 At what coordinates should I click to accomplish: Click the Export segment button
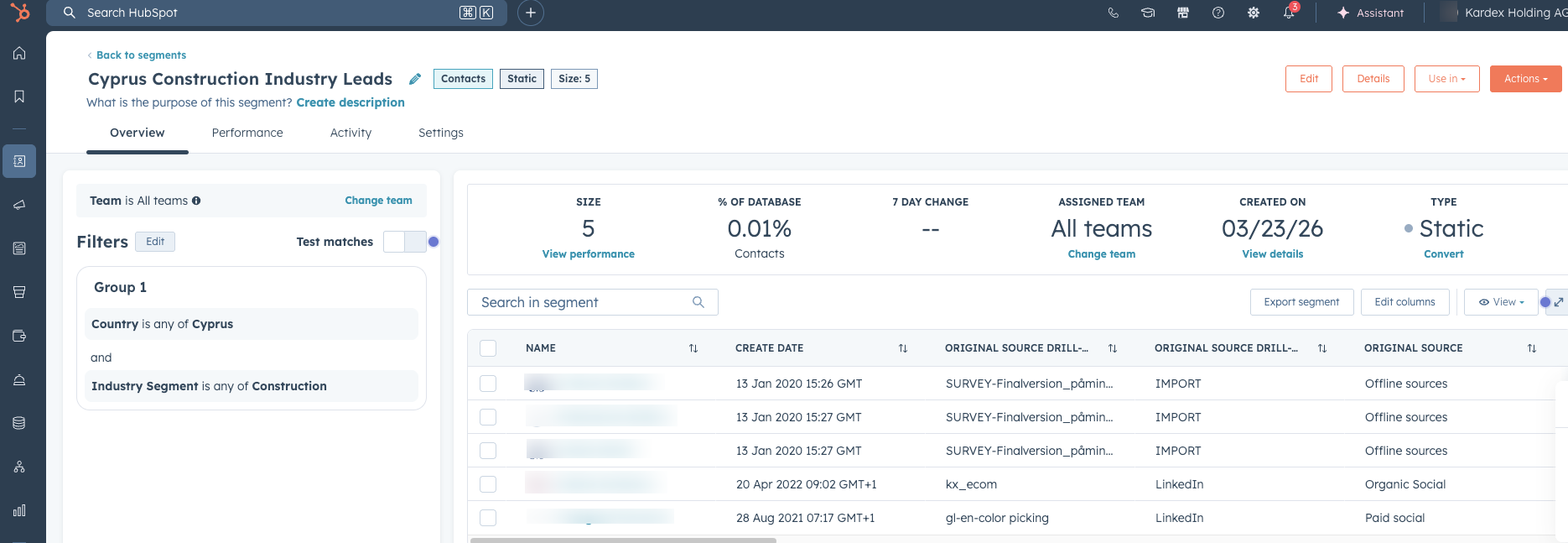coord(1301,302)
